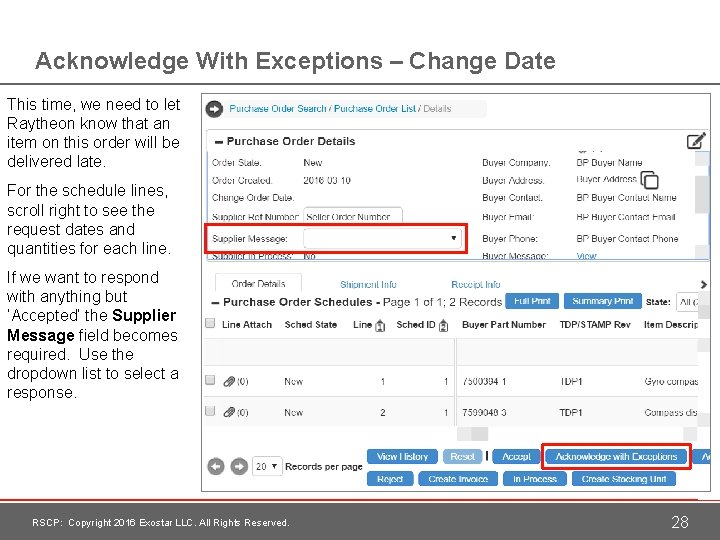
Task: Click the copy icon next to Buyer Address
Action: coord(649,180)
